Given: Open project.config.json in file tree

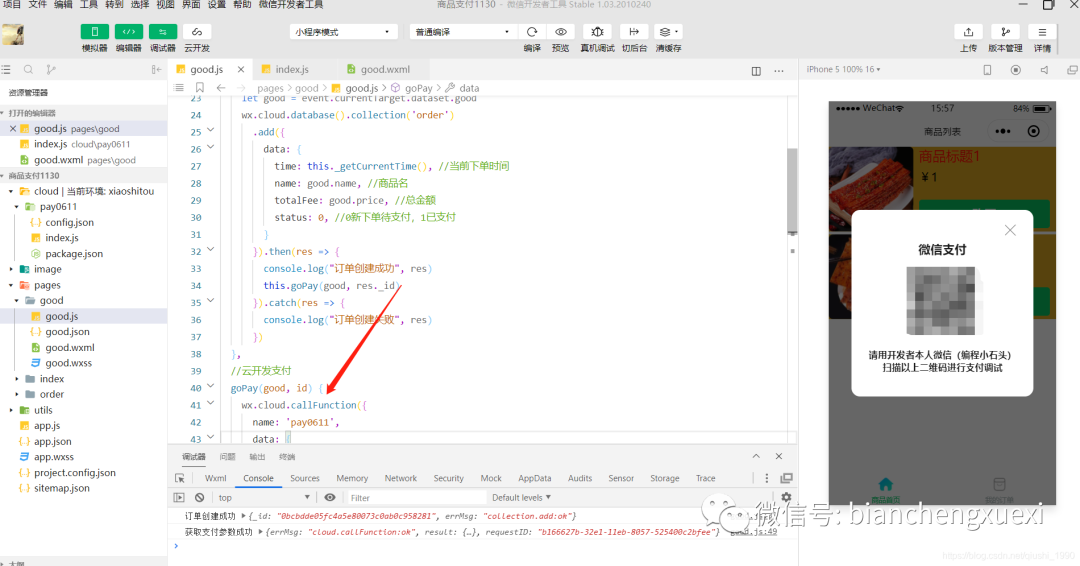Looking at the screenshot, I should click(x=74, y=472).
